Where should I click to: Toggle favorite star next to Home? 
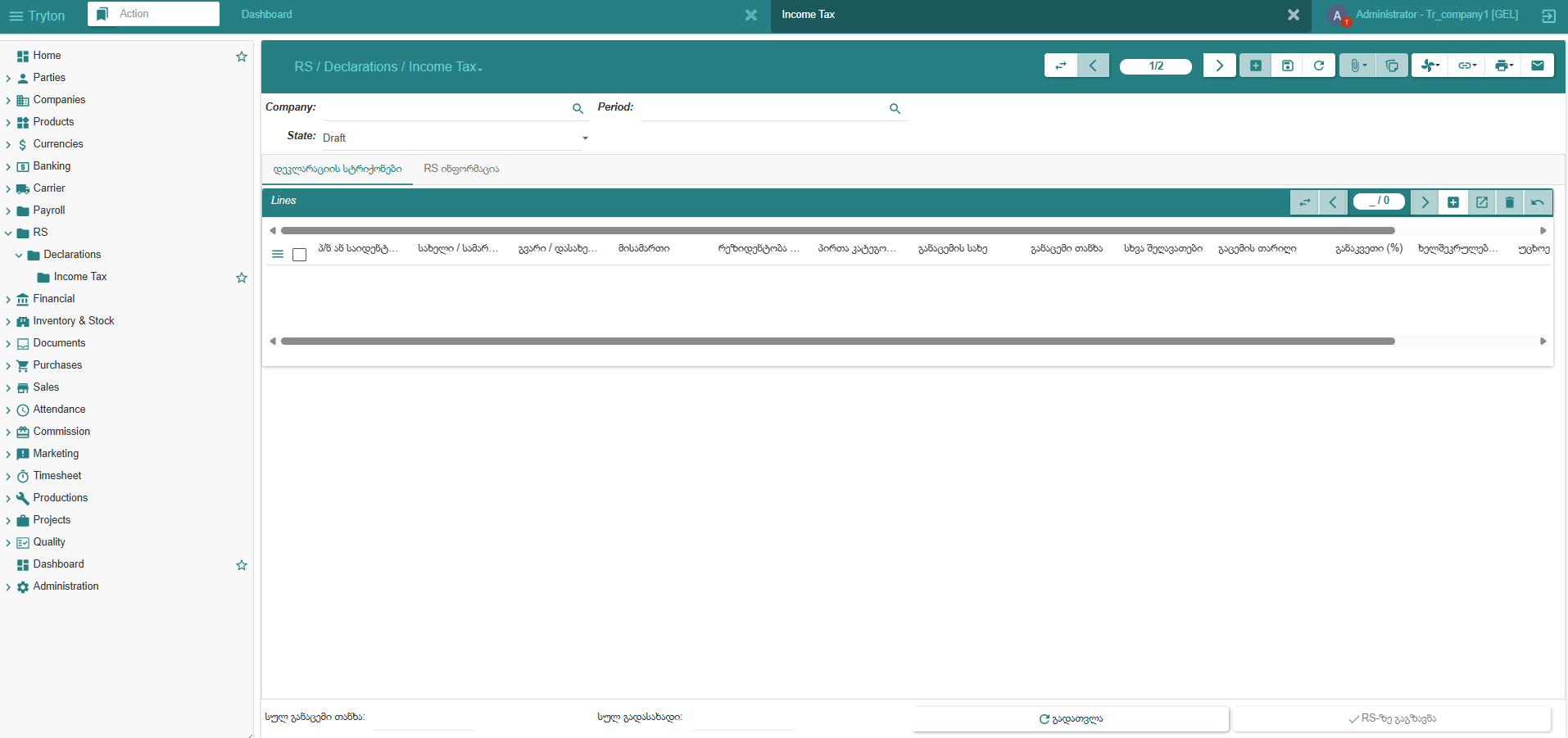click(242, 57)
